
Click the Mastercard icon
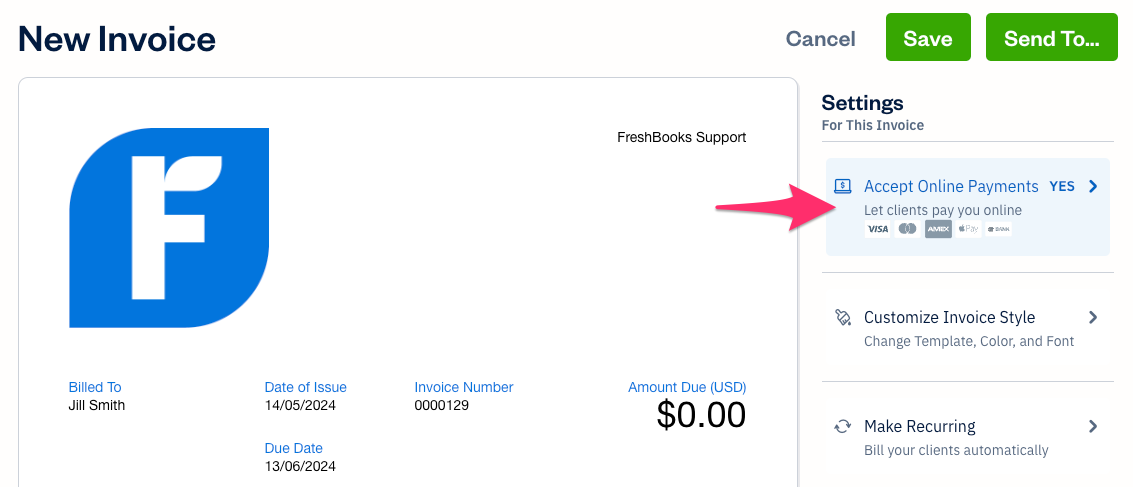pyautogui.click(x=907, y=229)
